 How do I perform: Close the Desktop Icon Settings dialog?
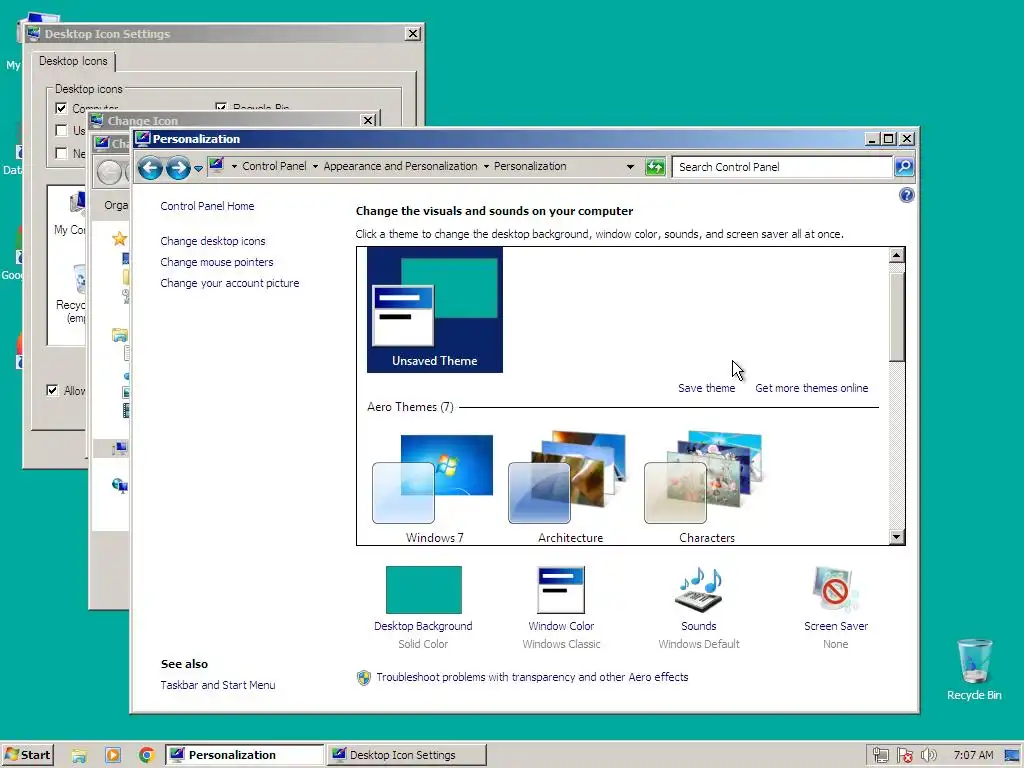(x=413, y=33)
